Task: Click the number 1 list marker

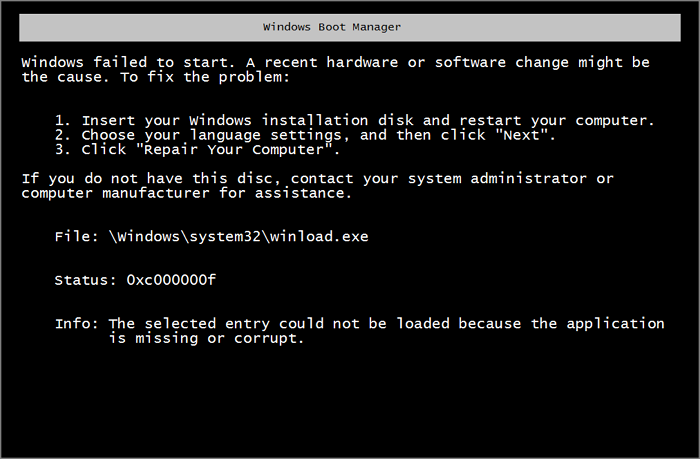Action: pyautogui.click(x=62, y=120)
